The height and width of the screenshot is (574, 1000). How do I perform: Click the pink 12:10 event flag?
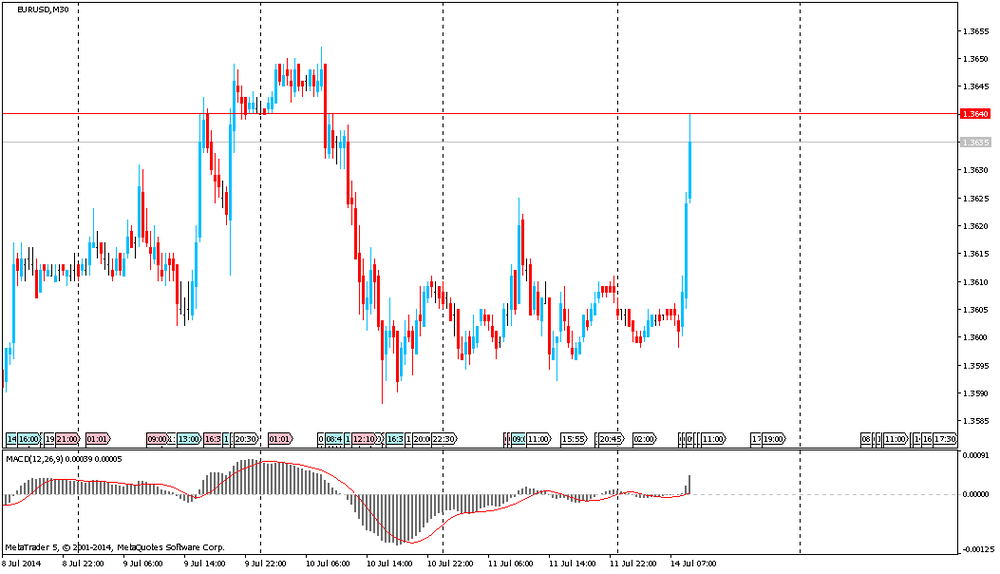(x=365, y=439)
